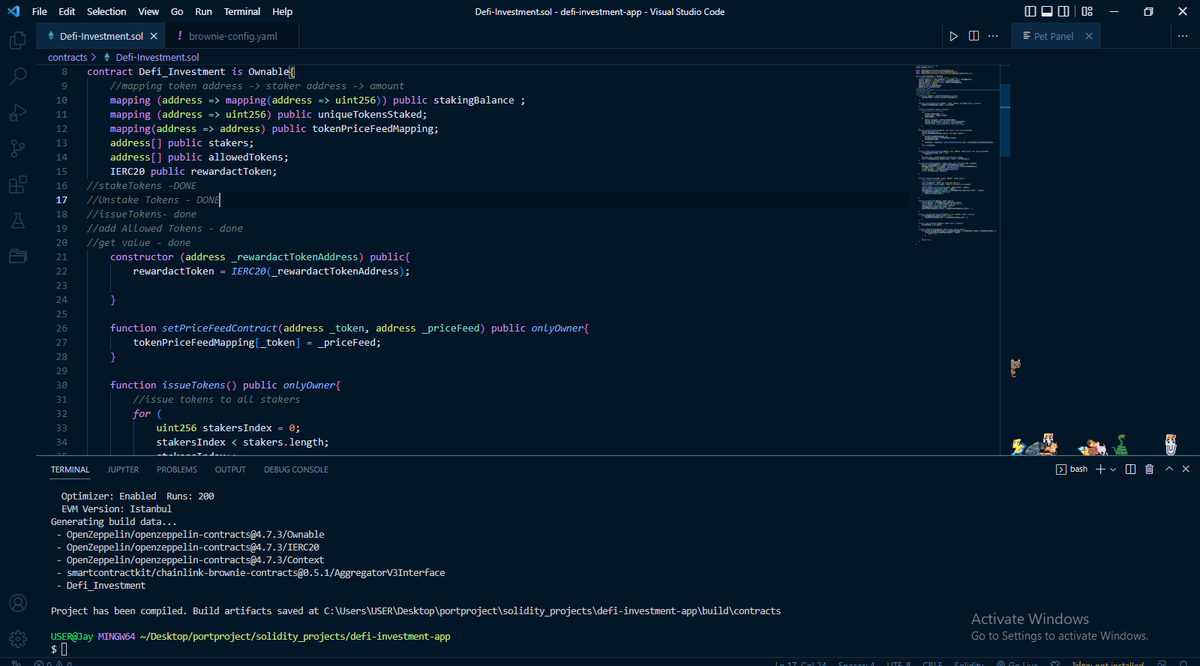Switch to the OUTPUT panel tab
1200x666 pixels.
(230, 469)
